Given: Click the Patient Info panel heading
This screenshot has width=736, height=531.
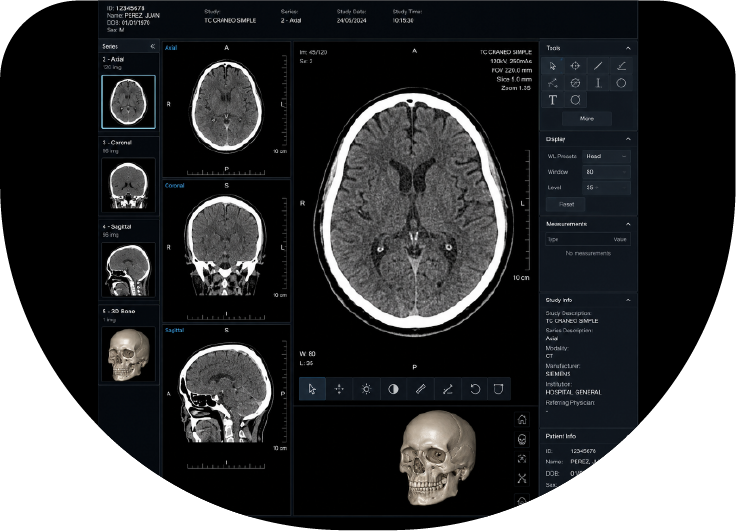Looking at the screenshot, I should click(x=560, y=436).
